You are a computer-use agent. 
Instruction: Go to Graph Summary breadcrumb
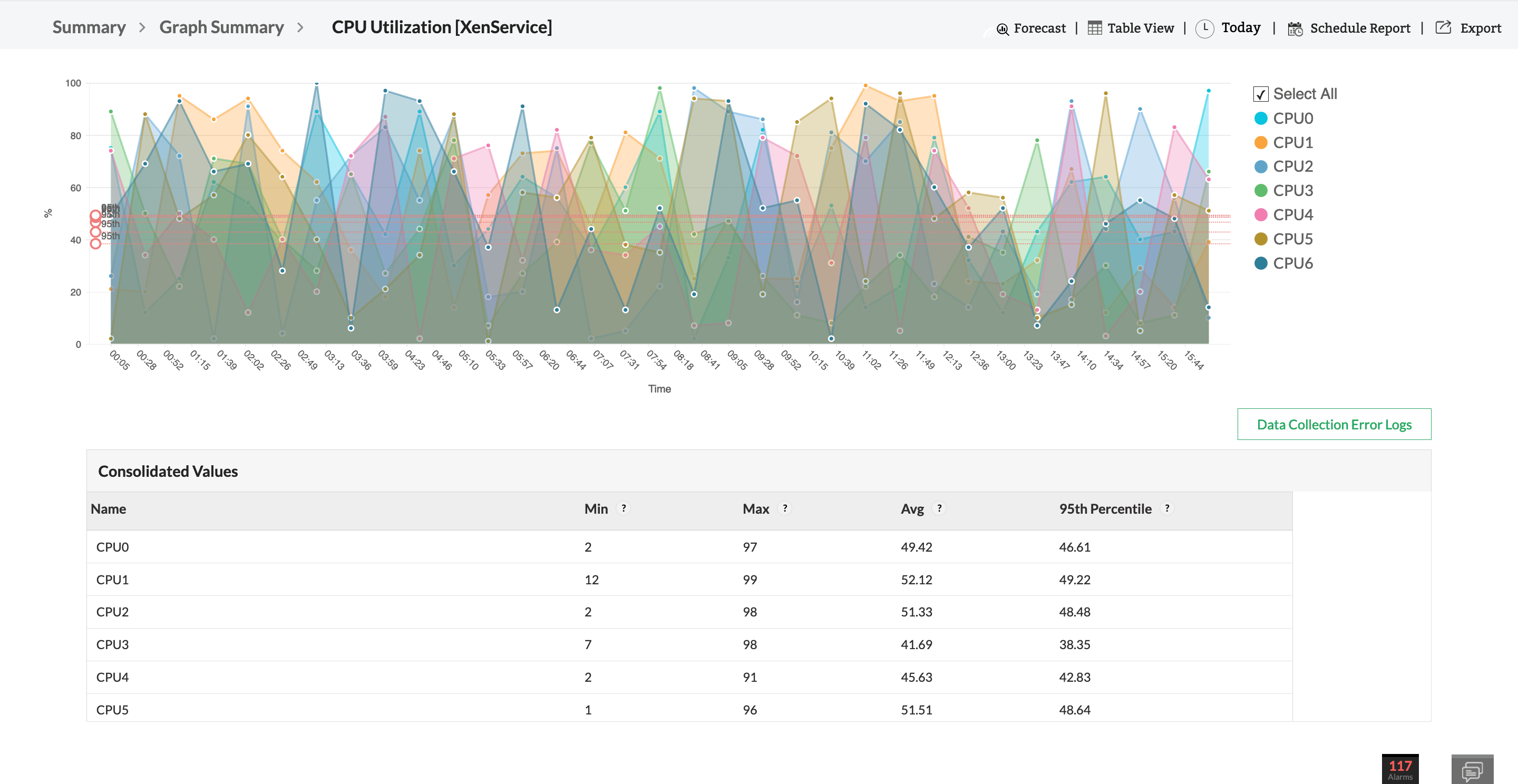221,27
